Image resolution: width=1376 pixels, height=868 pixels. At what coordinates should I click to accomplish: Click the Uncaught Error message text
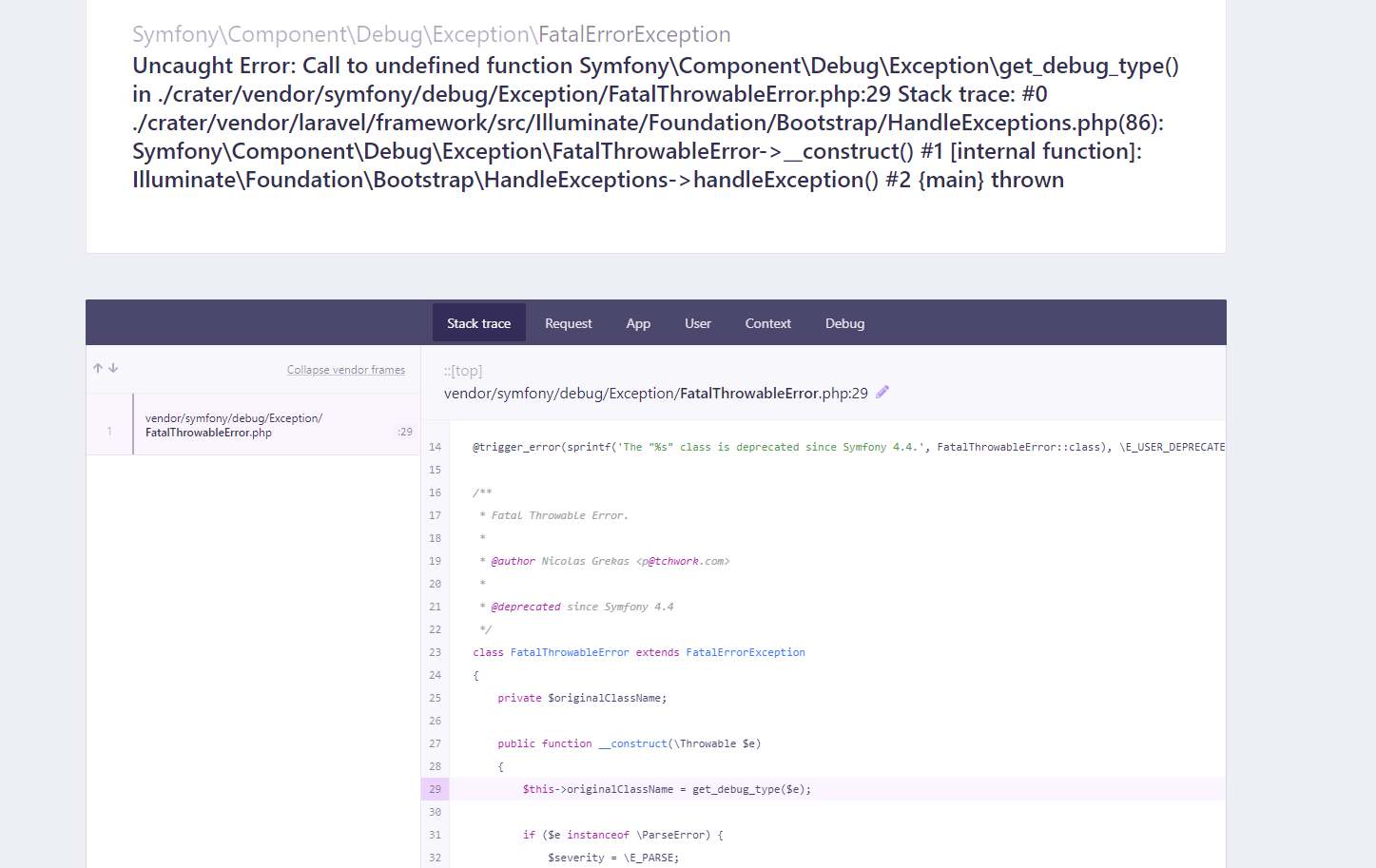point(656,122)
